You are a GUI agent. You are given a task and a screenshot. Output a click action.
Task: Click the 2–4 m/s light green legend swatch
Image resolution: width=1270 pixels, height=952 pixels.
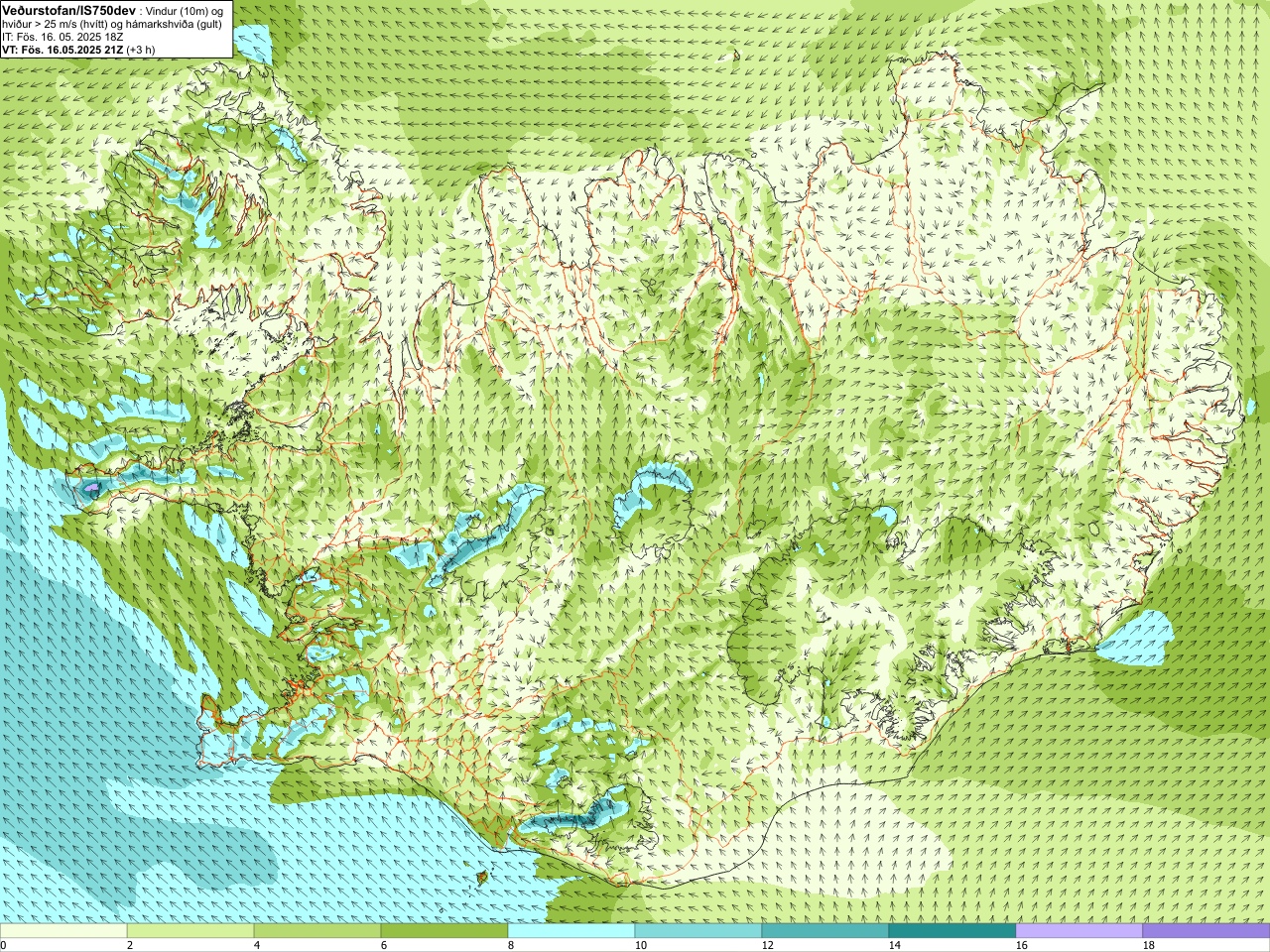point(190,931)
